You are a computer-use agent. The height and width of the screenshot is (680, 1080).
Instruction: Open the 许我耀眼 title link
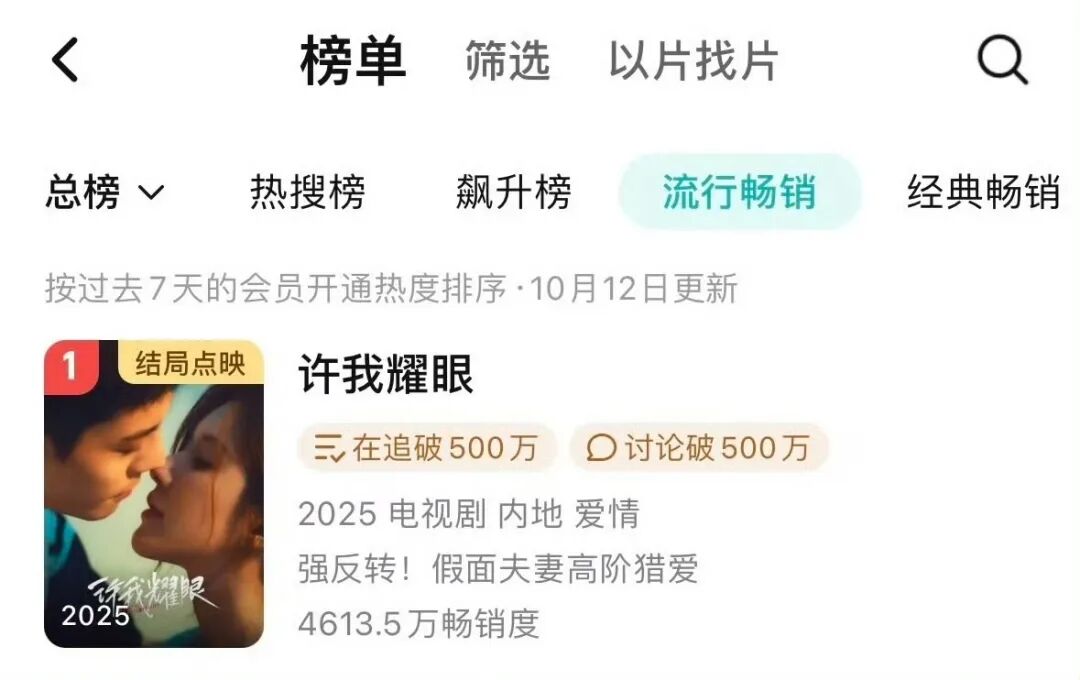(386, 374)
